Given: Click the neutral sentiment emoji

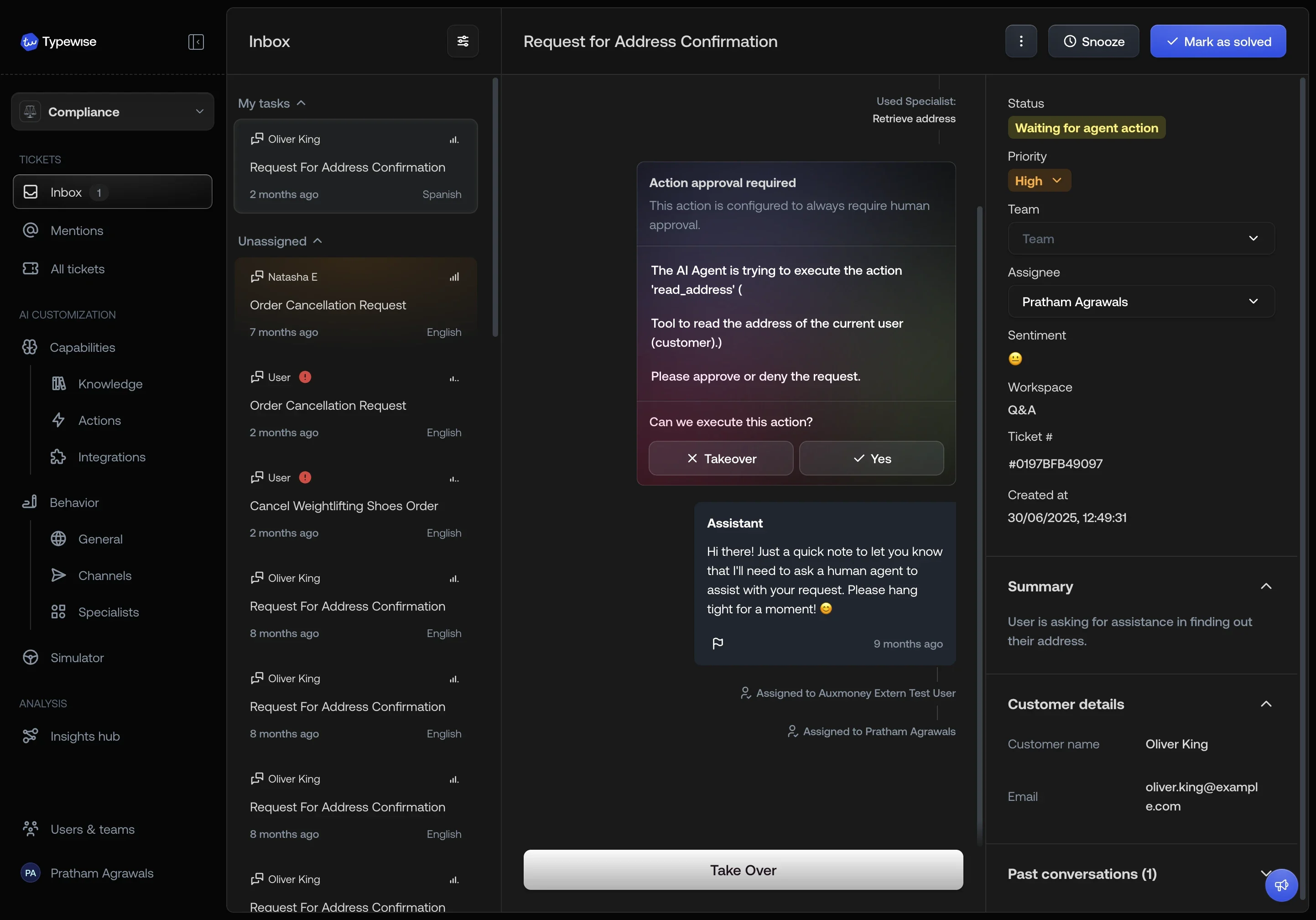Looking at the screenshot, I should point(1015,359).
